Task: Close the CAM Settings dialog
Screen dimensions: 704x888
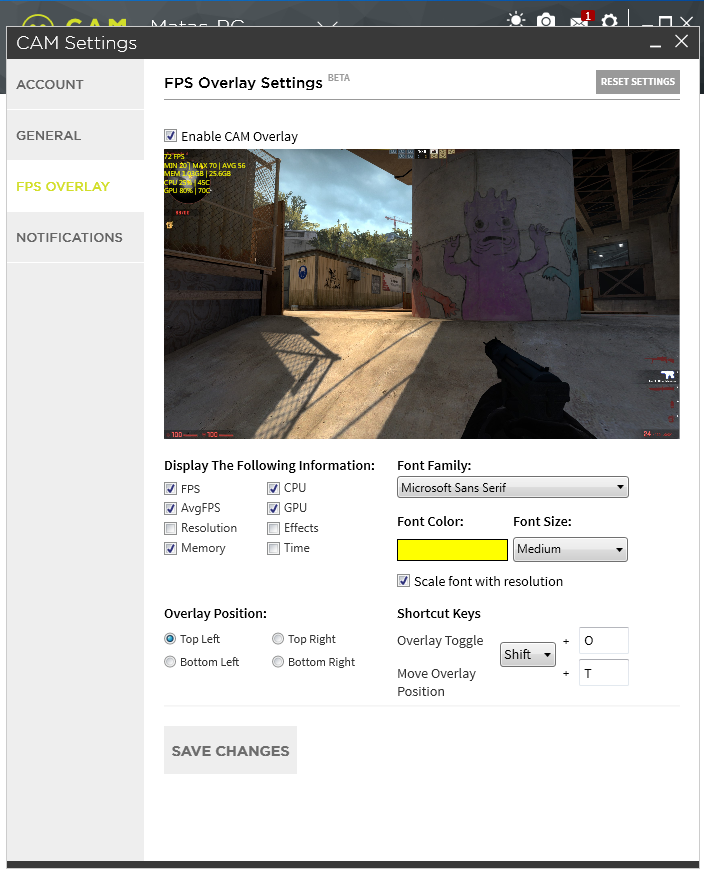Action: (681, 41)
